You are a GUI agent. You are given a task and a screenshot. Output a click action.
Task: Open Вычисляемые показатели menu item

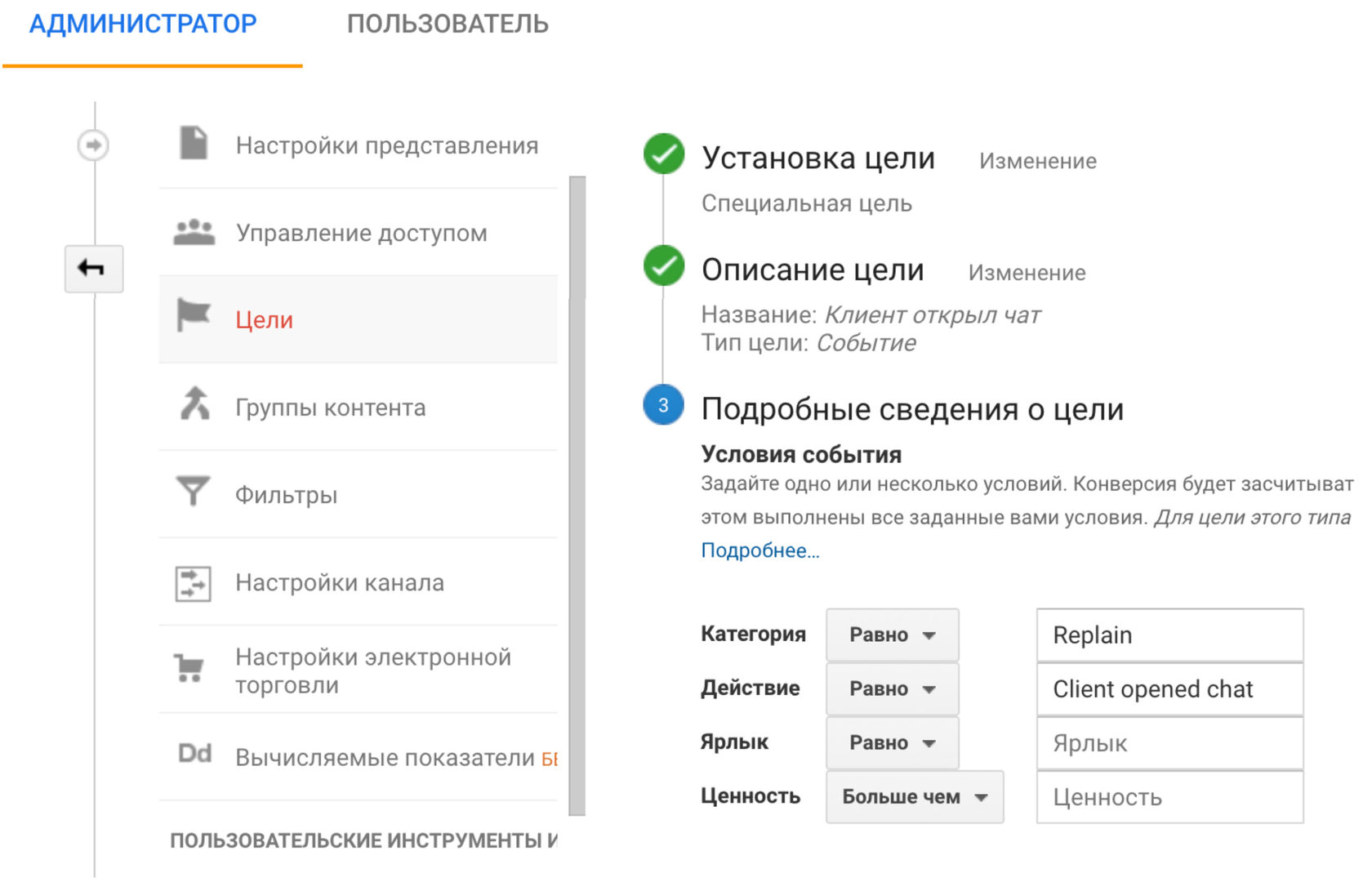coord(359,757)
